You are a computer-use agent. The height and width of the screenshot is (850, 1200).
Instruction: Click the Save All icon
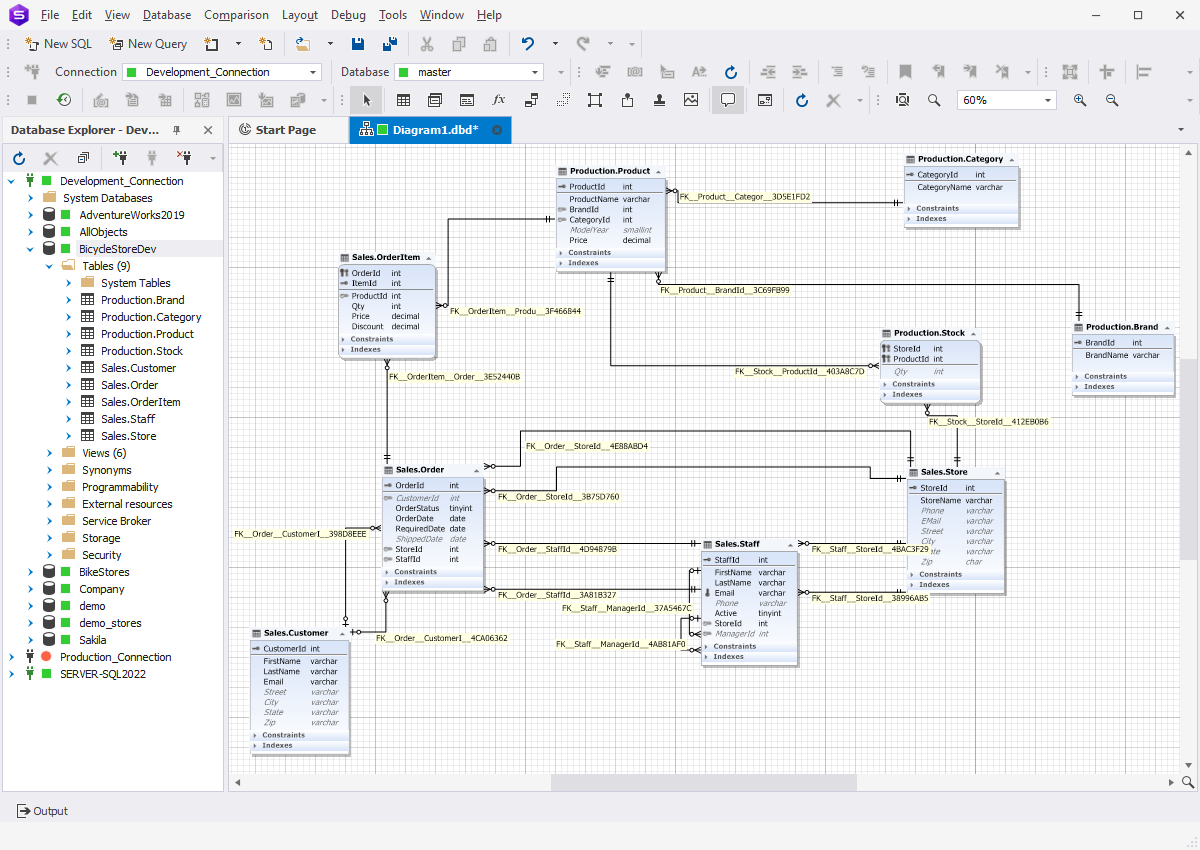click(x=391, y=44)
